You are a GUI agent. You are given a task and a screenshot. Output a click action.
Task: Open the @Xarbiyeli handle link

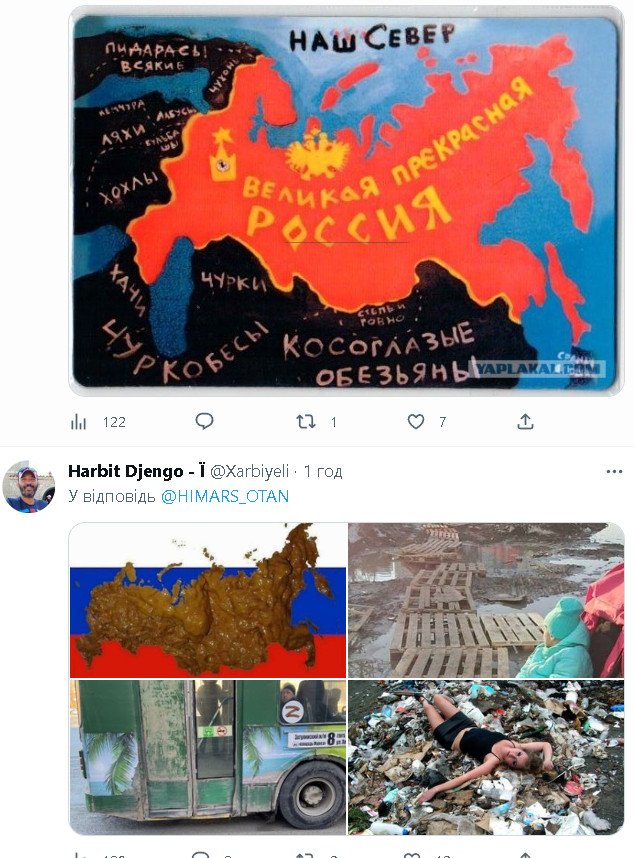(x=249, y=471)
